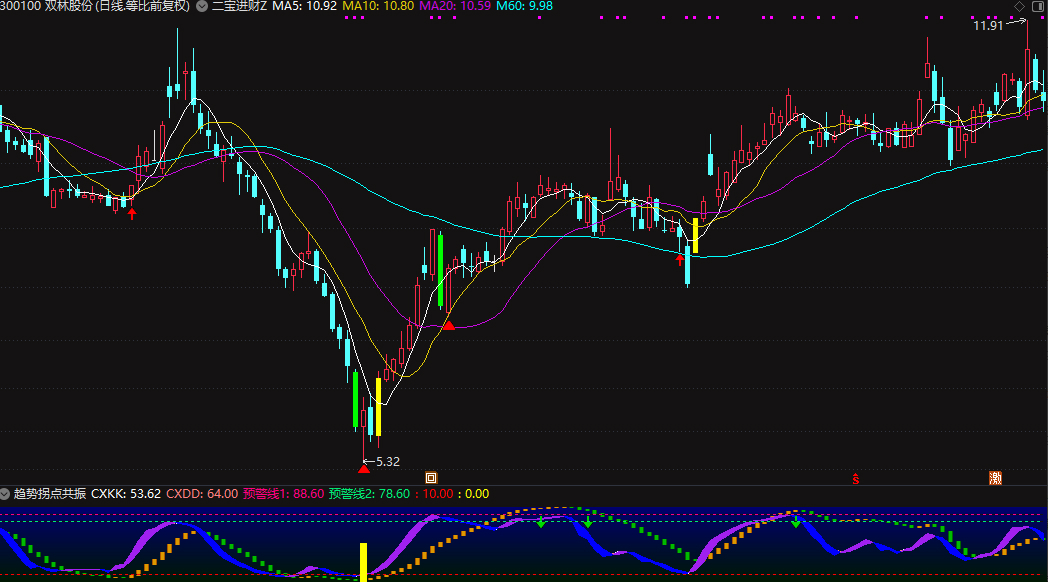Click the orange 激 marker icon
The image size is (1048, 582).
click(x=995, y=477)
